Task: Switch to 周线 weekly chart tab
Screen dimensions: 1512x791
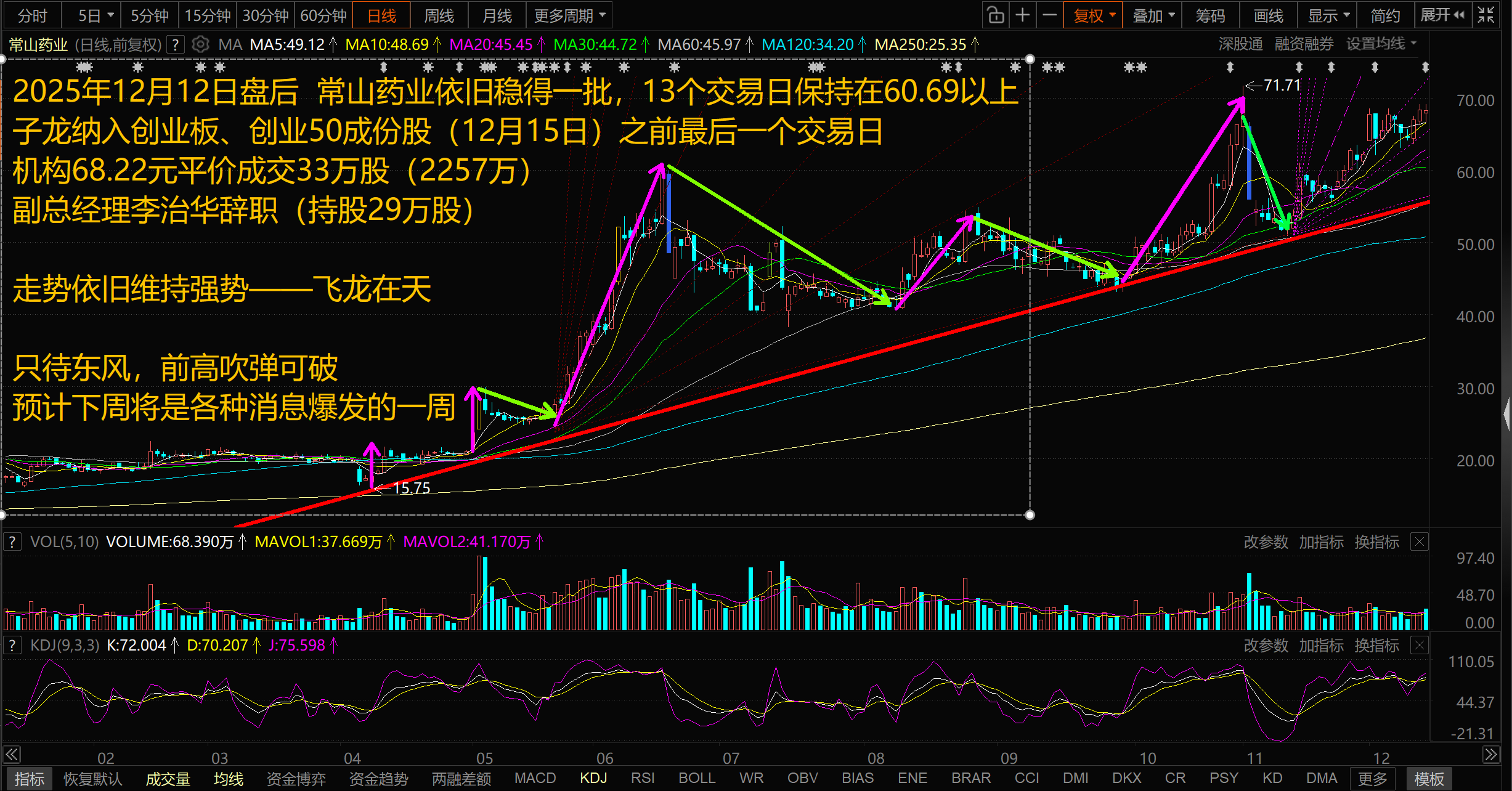Action: point(439,15)
